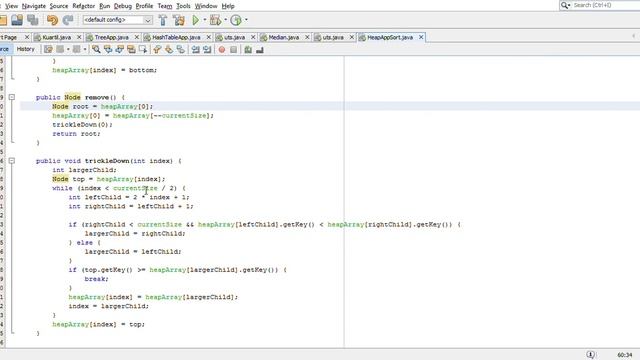Open notifications icon in status bar
This screenshot has width=640, height=360.
pyautogui.click(x=591, y=354)
